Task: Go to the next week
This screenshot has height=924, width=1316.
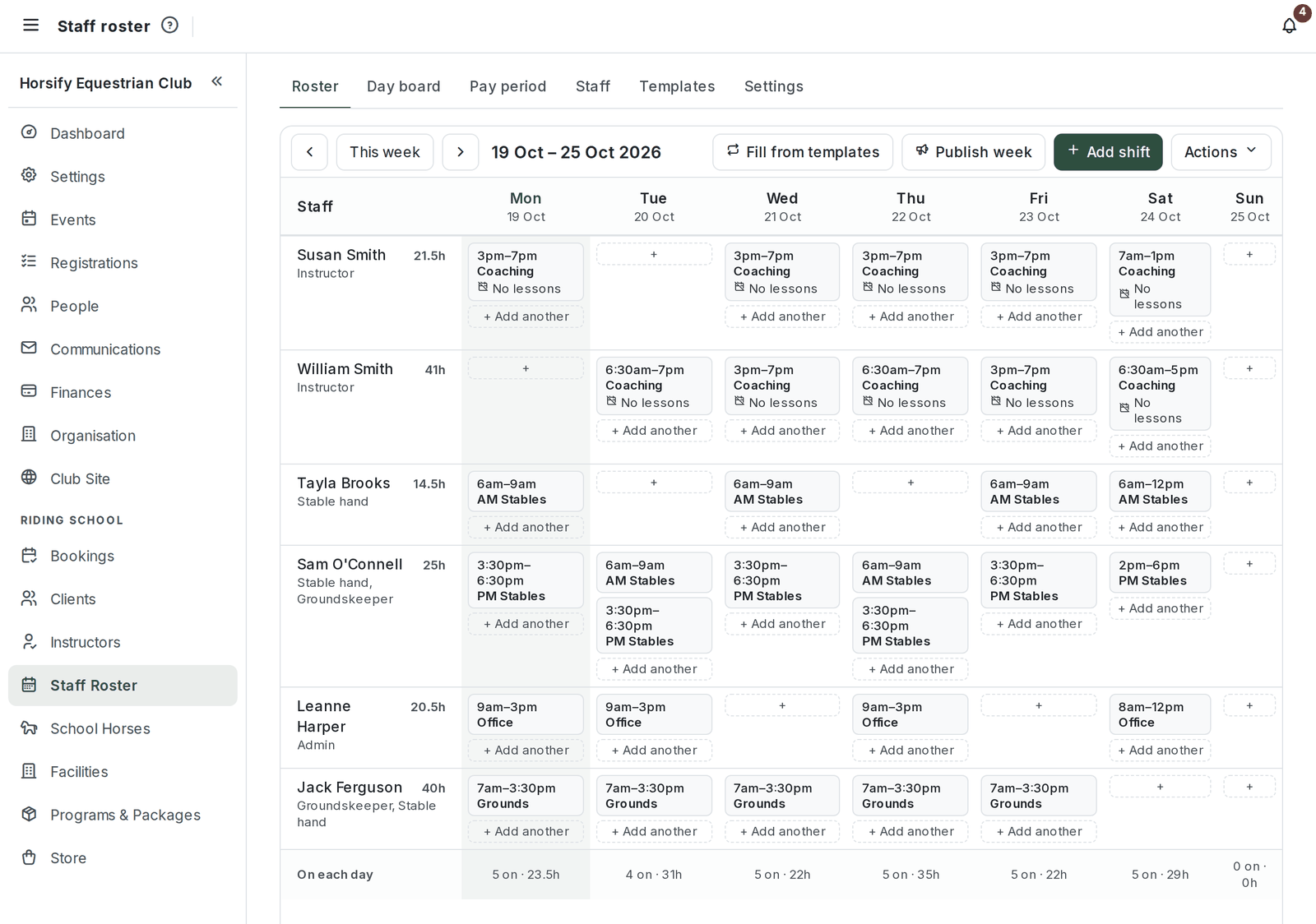Action: pyautogui.click(x=461, y=152)
